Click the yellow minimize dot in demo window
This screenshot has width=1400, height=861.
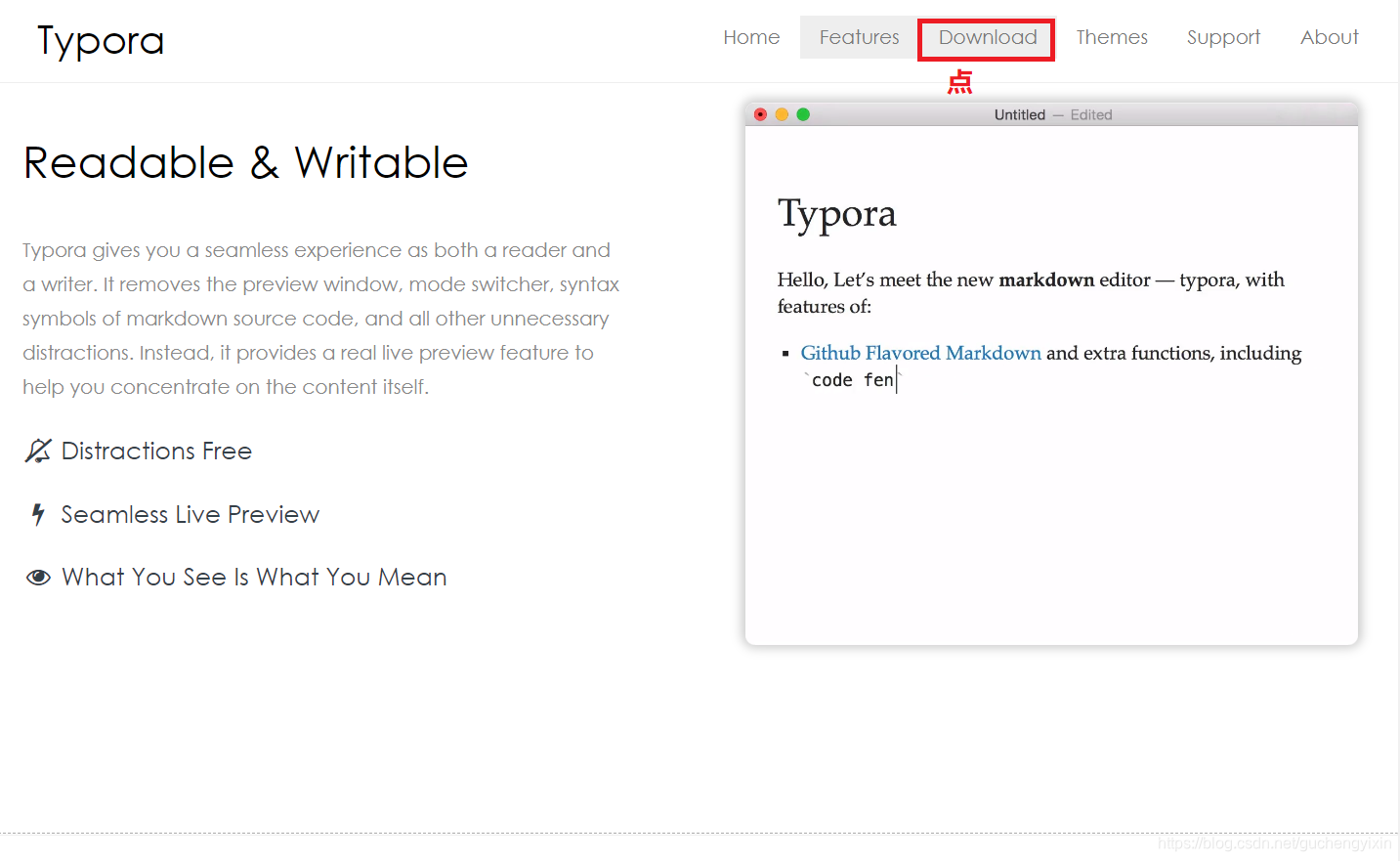(x=782, y=114)
